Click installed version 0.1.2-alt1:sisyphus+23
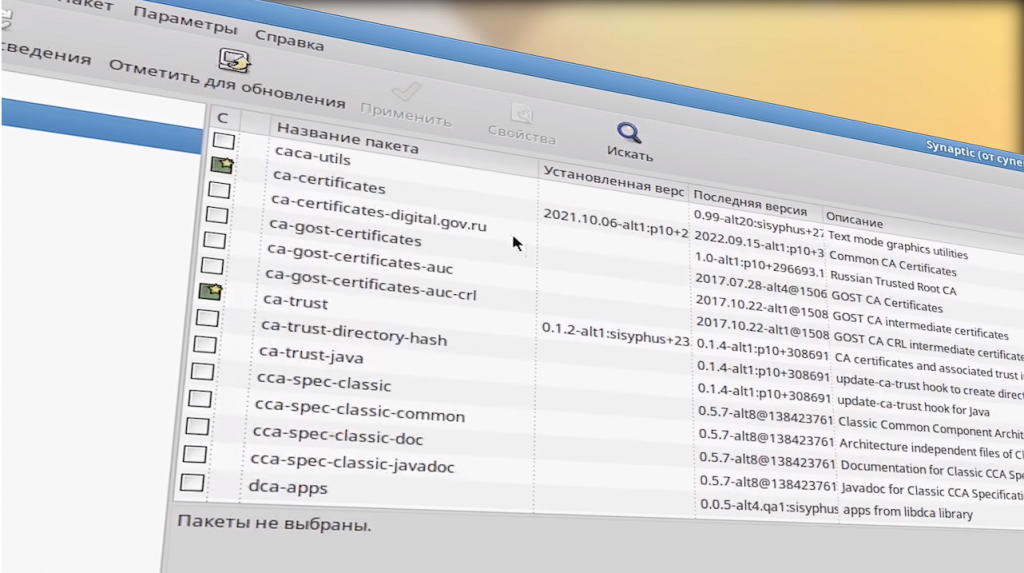Image resolution: width=1024 pixels, height=573 pixels. click(x=615, y=334)
